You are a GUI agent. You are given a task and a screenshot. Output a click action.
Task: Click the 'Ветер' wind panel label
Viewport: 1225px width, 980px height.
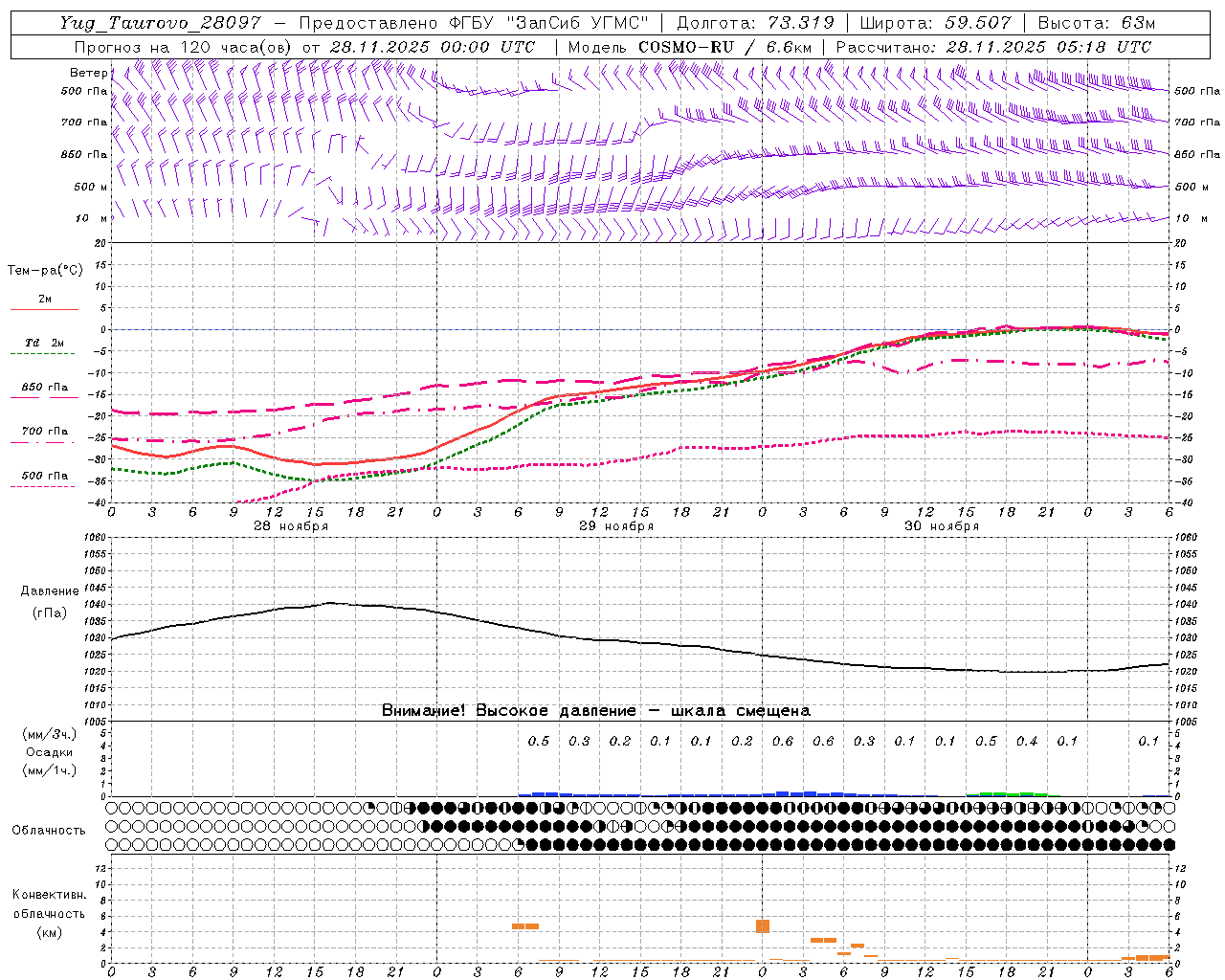(89, 73)
